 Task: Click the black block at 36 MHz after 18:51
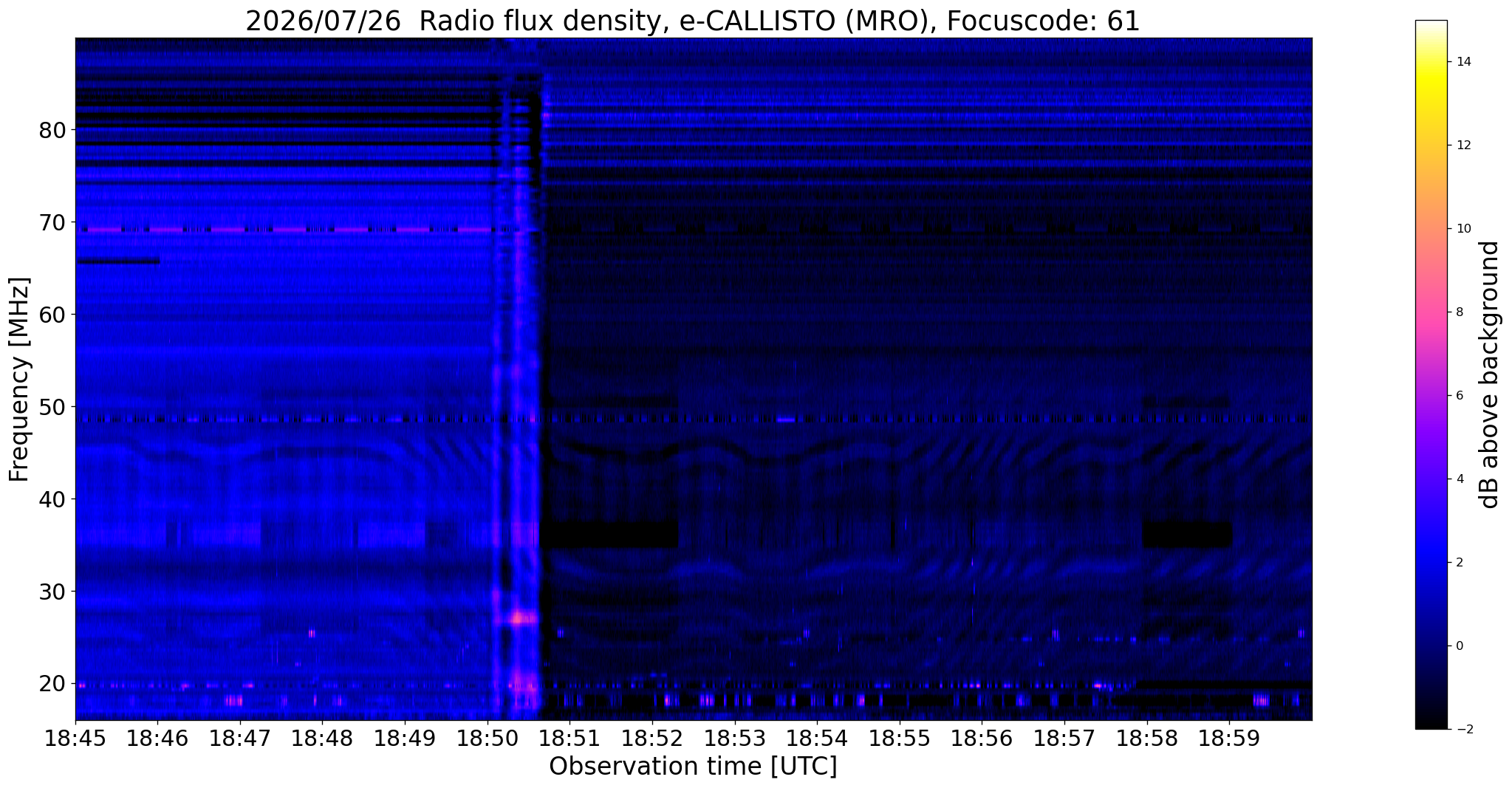point(609,535)
